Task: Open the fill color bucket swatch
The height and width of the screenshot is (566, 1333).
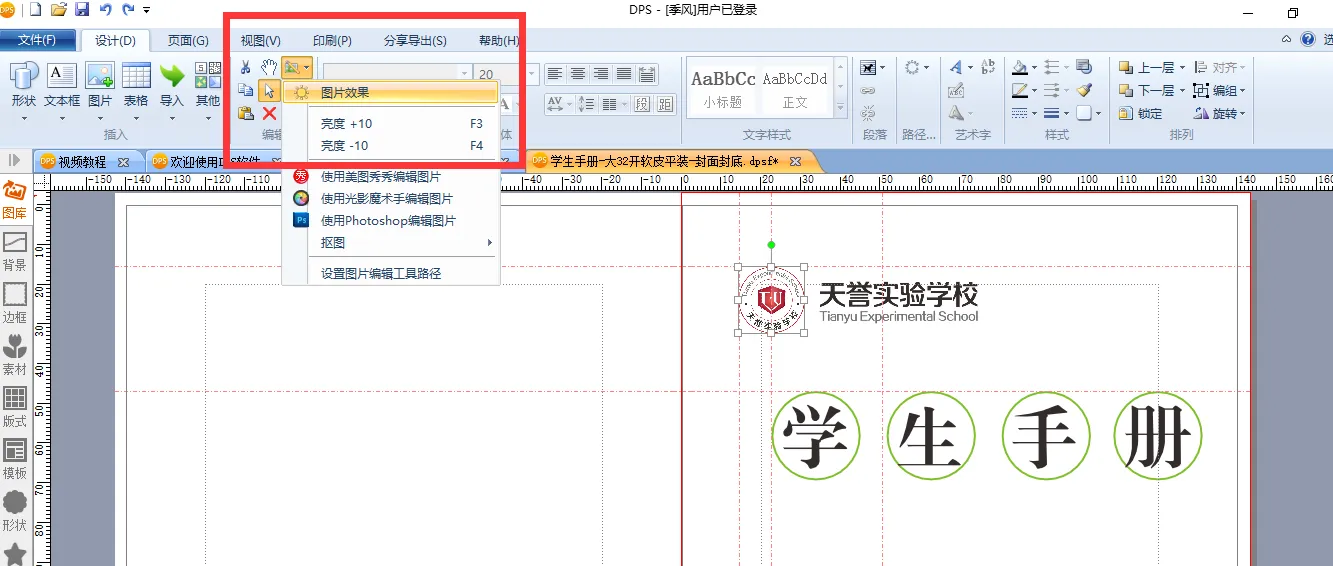Action: [x=1019, y=68]
